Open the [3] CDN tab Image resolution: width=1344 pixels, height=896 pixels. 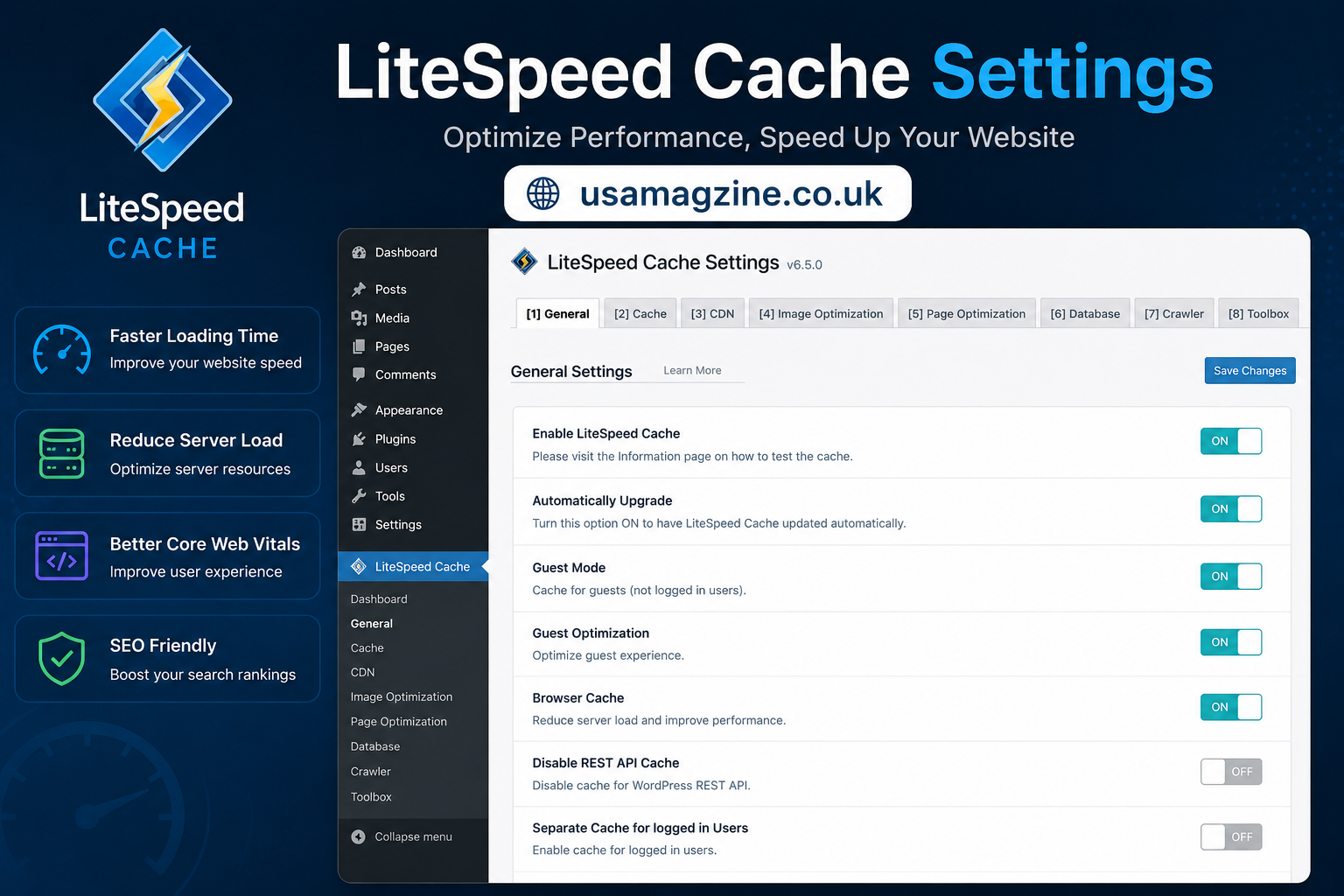713,314
